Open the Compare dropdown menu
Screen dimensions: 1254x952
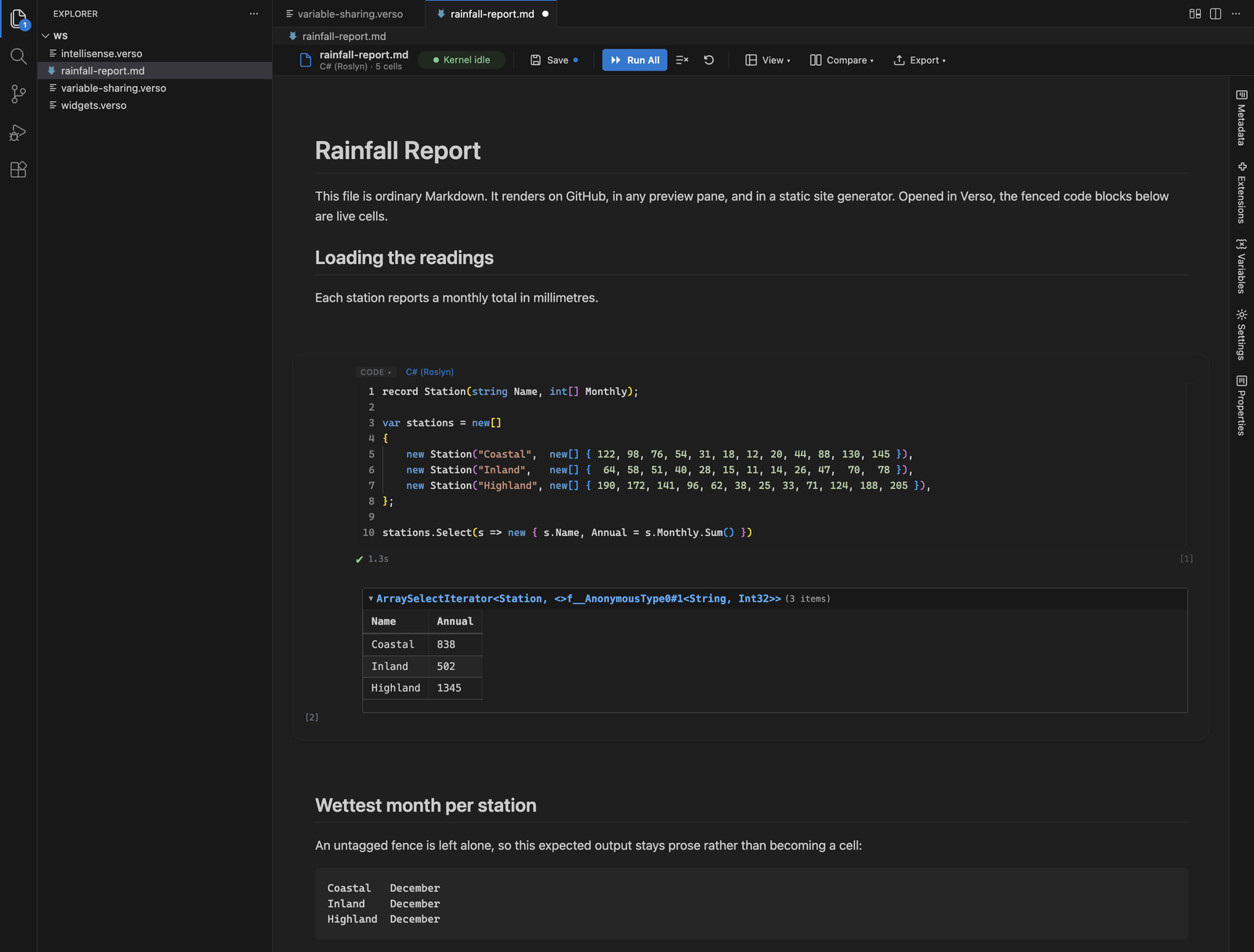pyautogui.click(x=841, y=60)
